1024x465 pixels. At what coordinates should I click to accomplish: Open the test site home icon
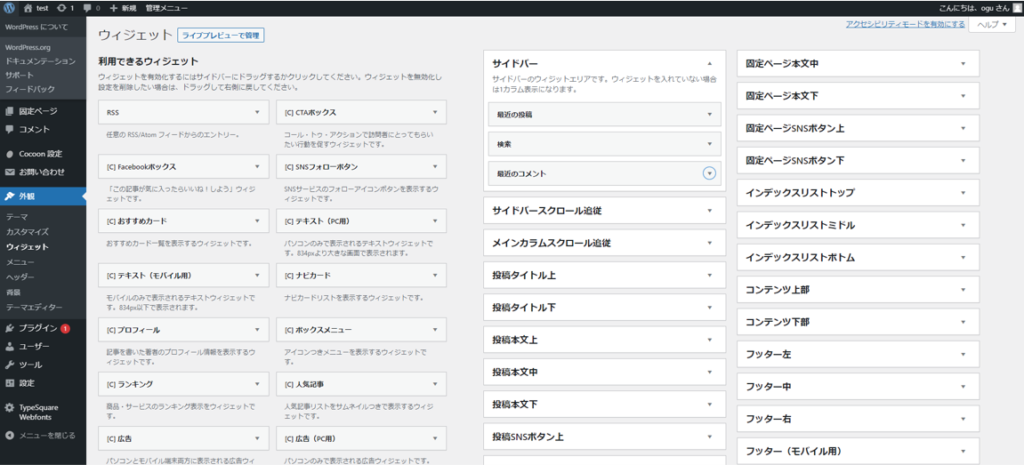pos(27,8)
